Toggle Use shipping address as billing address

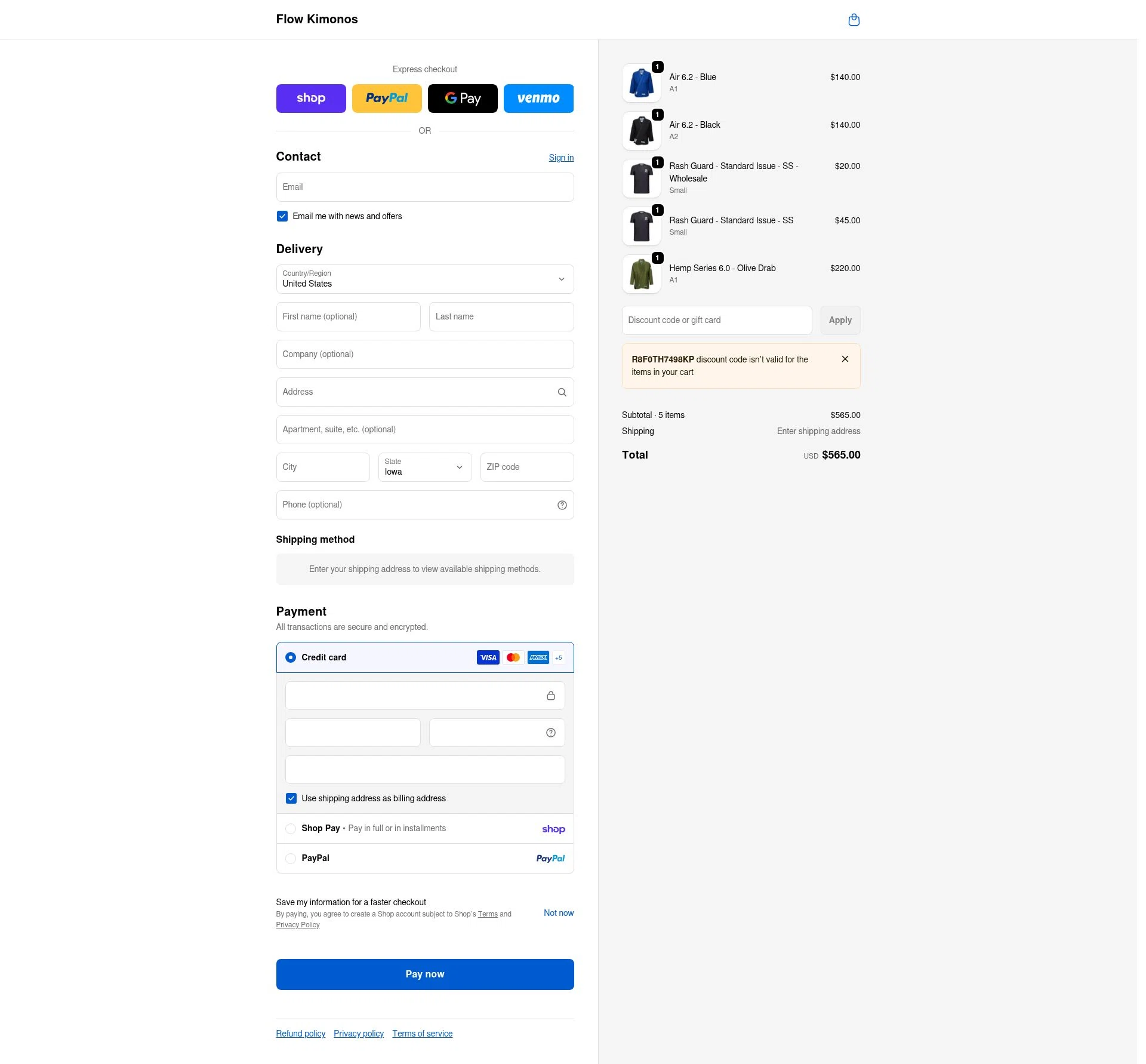(291, 798)
